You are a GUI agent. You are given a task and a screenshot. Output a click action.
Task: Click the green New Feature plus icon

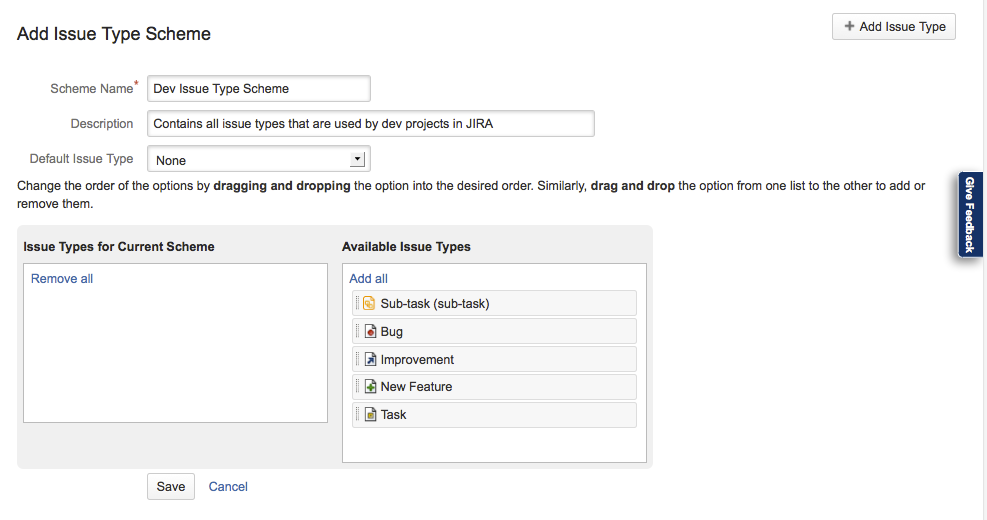[x=369, y=387]
